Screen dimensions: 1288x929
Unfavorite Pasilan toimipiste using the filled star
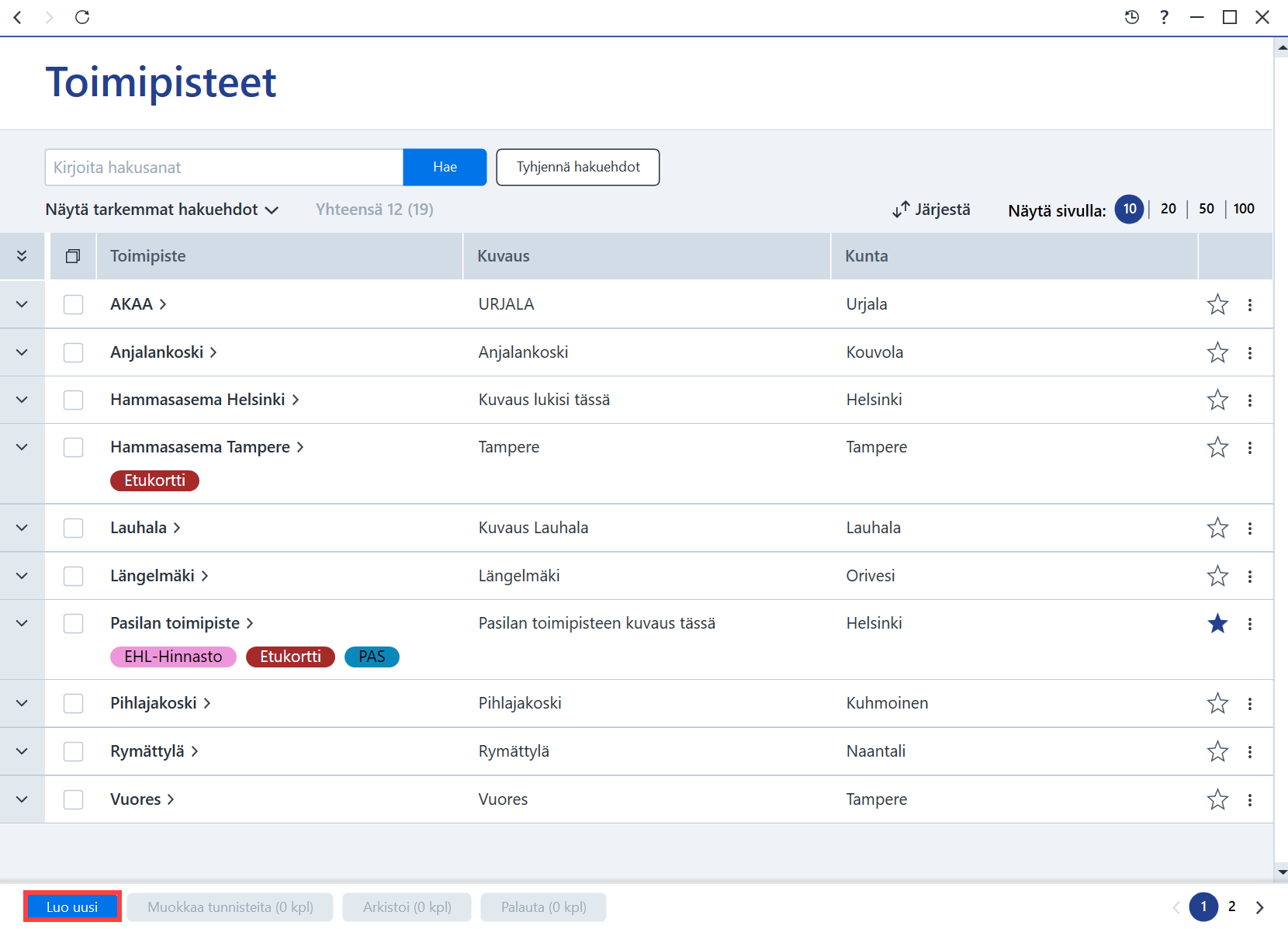point(1217,623)
